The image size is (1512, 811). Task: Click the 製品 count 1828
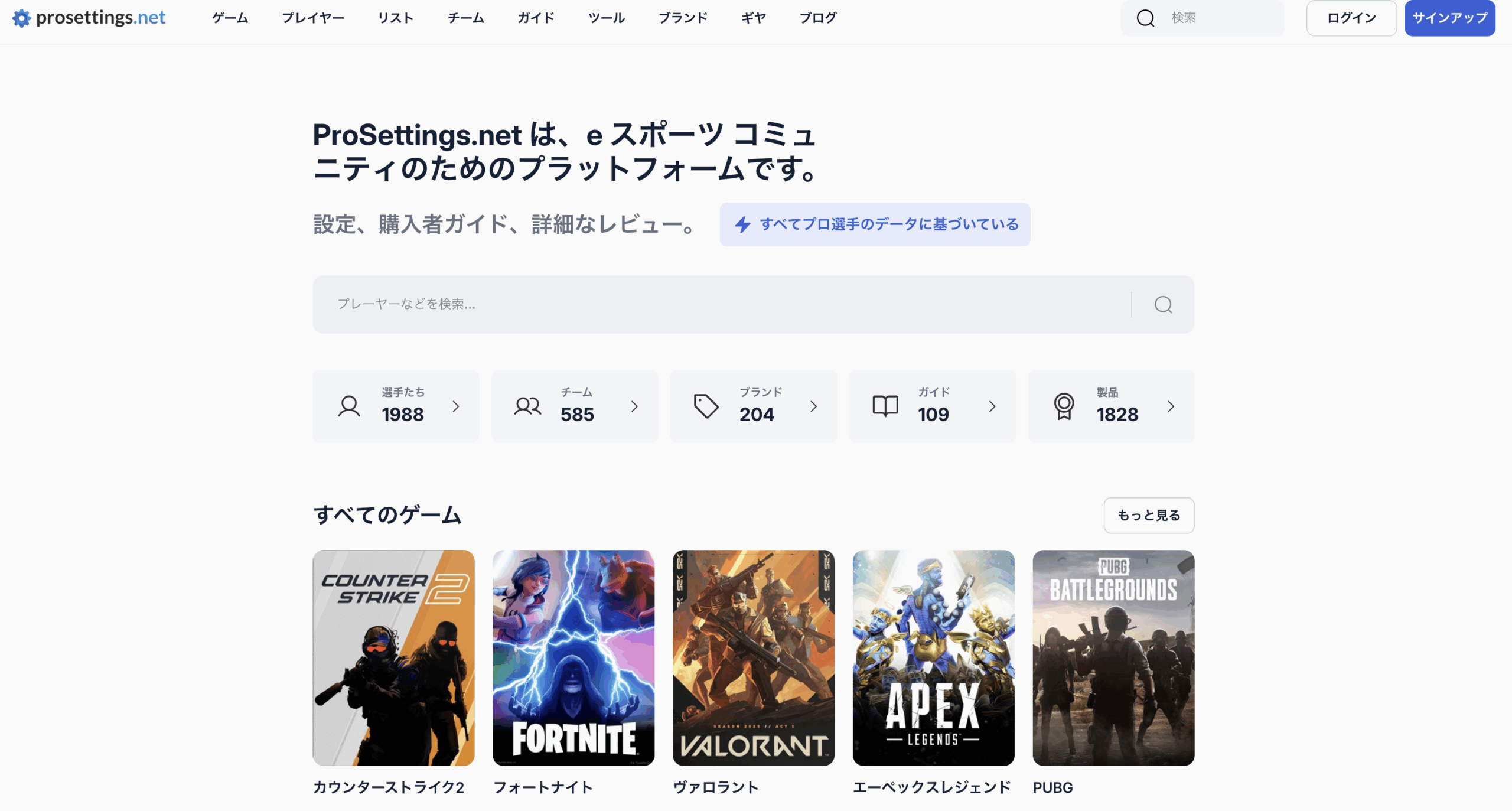pyautogui.click(x=1117, y=415)
